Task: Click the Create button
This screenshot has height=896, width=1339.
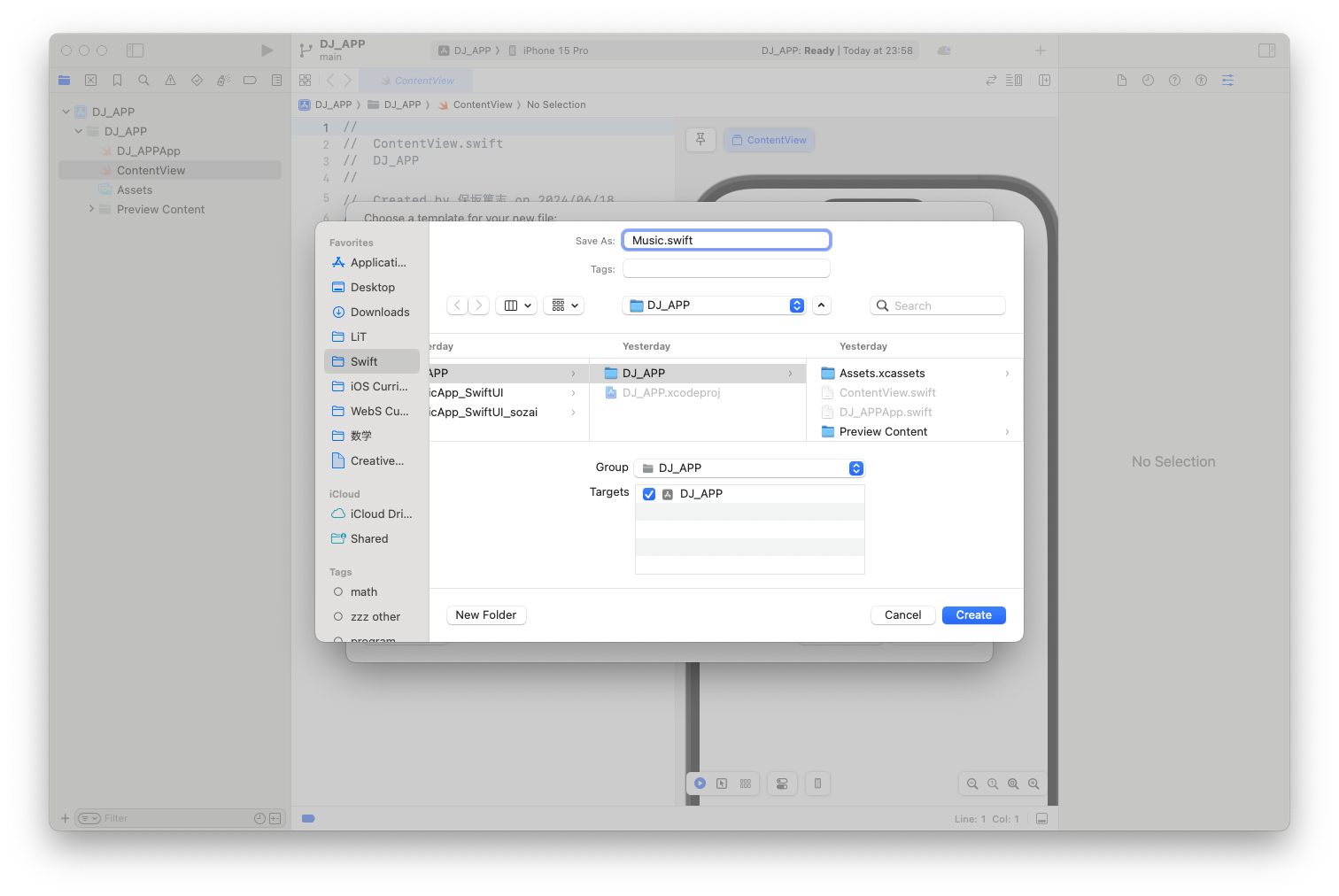Action: click(x=973, y=614)
